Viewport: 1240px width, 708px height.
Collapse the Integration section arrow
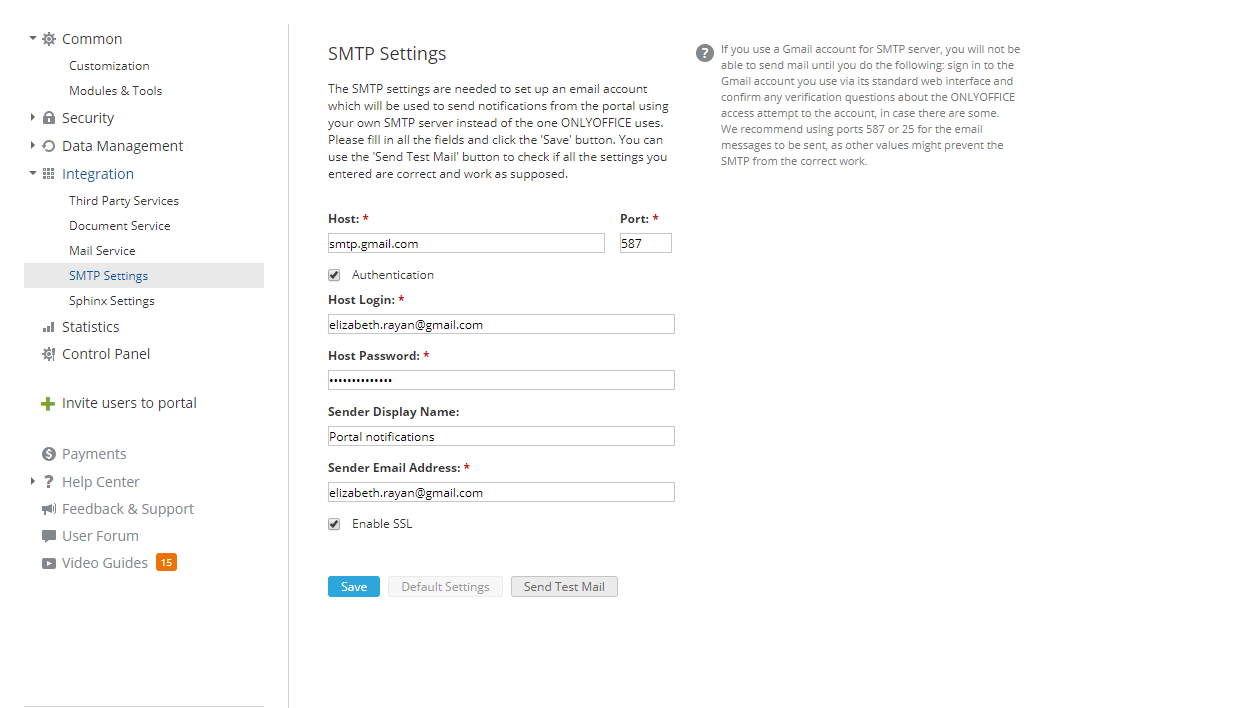point(33,174)
